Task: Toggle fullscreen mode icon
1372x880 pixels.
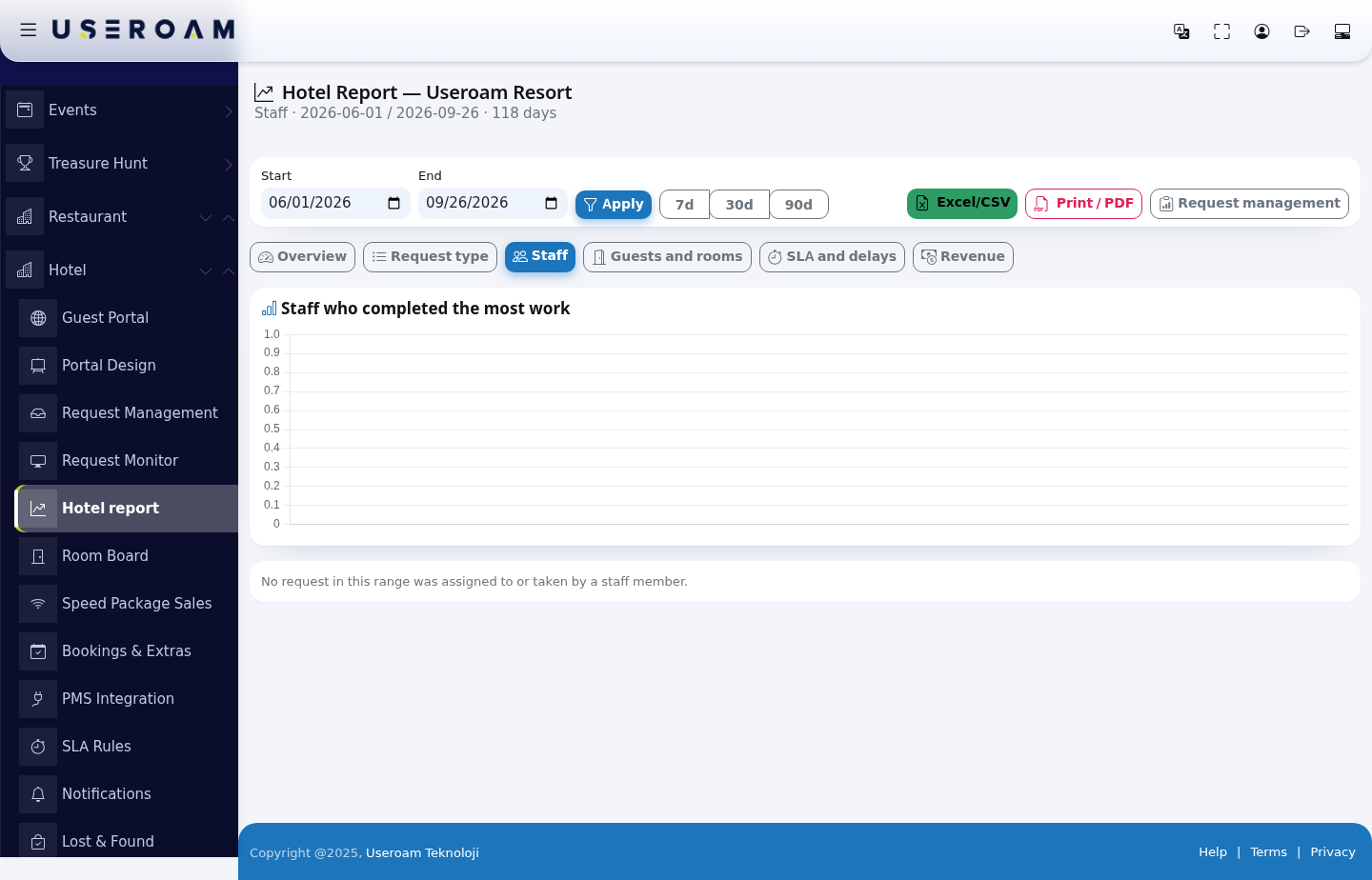Action: (1221, 31)
